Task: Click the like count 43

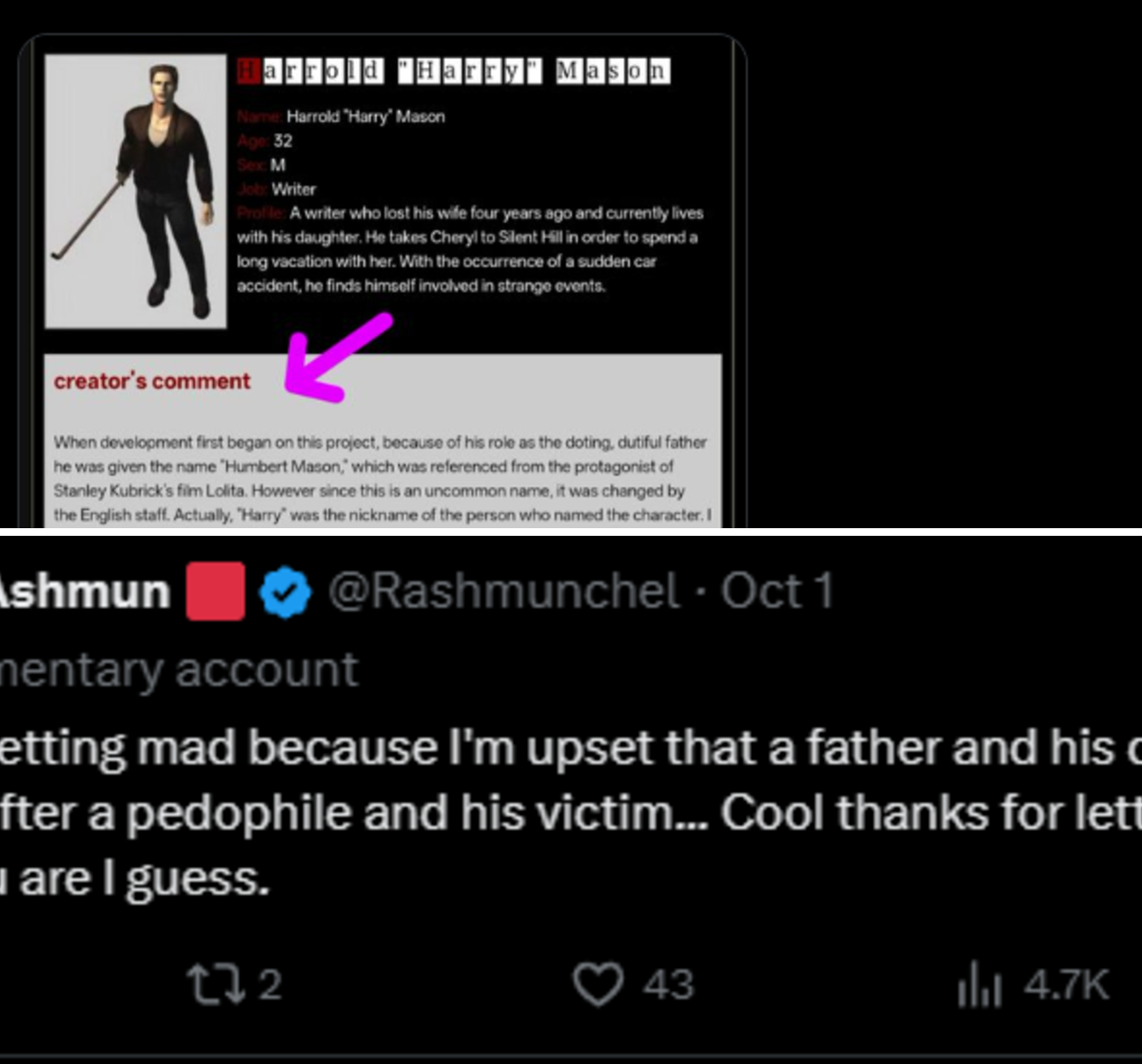Action: pyautogui.click(x=668, y=985)
